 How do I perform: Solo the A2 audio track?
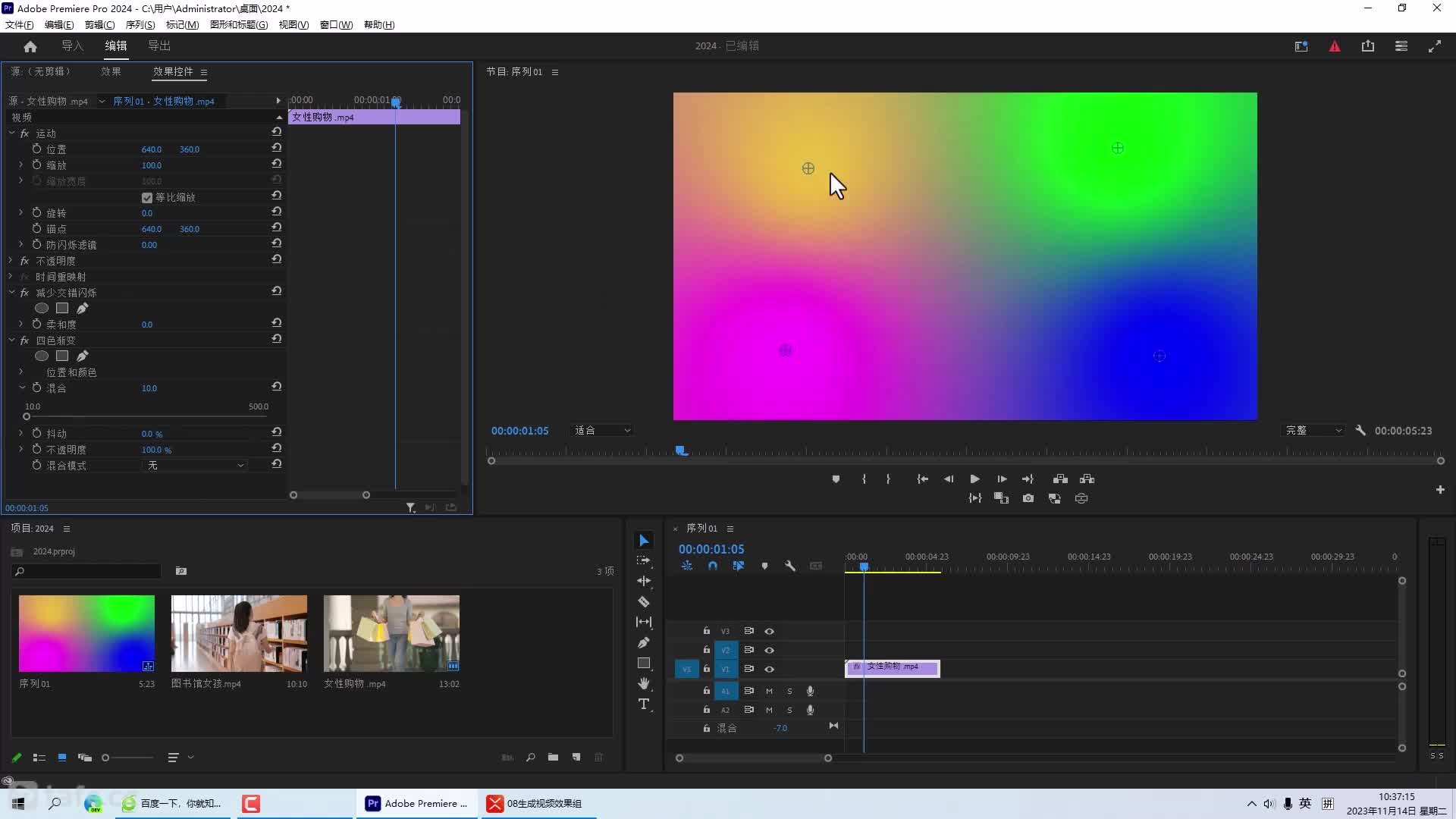click(789, 710)
